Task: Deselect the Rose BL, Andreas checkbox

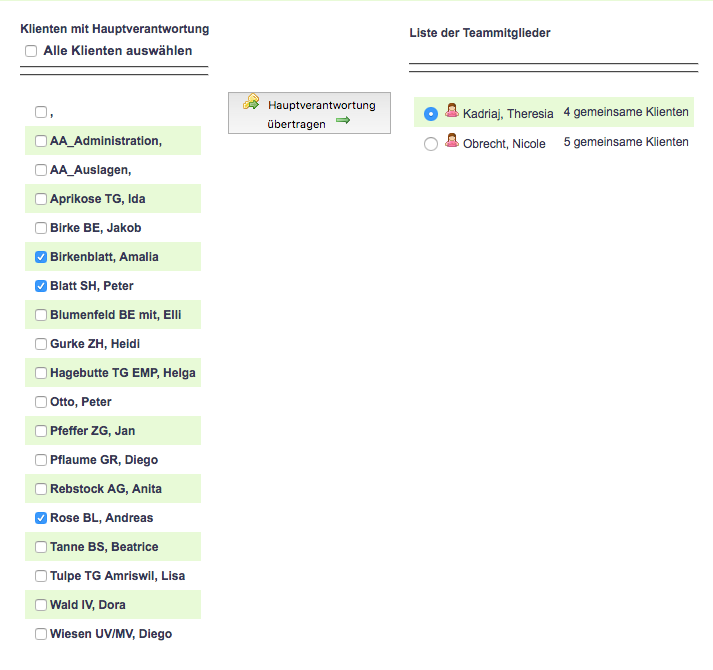Action: (x=41, y=518)
